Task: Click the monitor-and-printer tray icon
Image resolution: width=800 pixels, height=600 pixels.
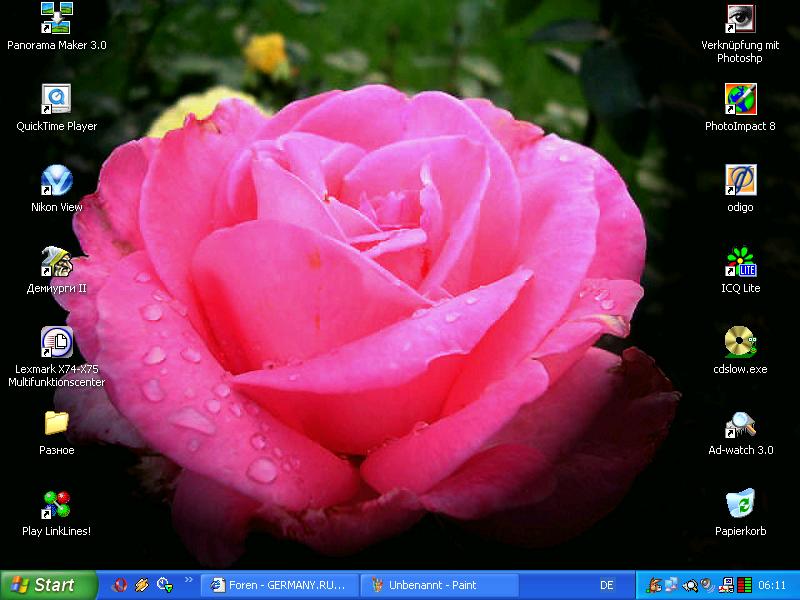Action: tap(726, 585)
